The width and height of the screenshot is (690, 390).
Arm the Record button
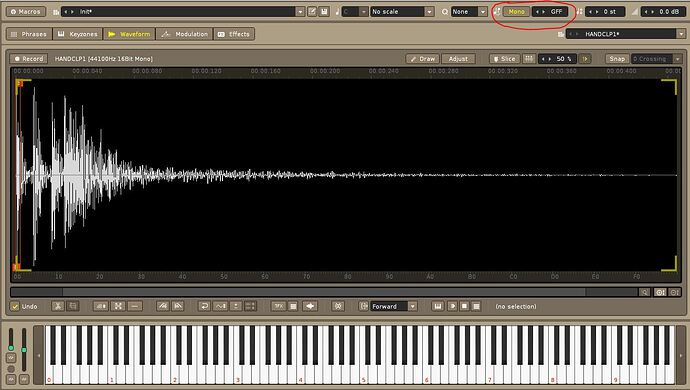(28, 59)
